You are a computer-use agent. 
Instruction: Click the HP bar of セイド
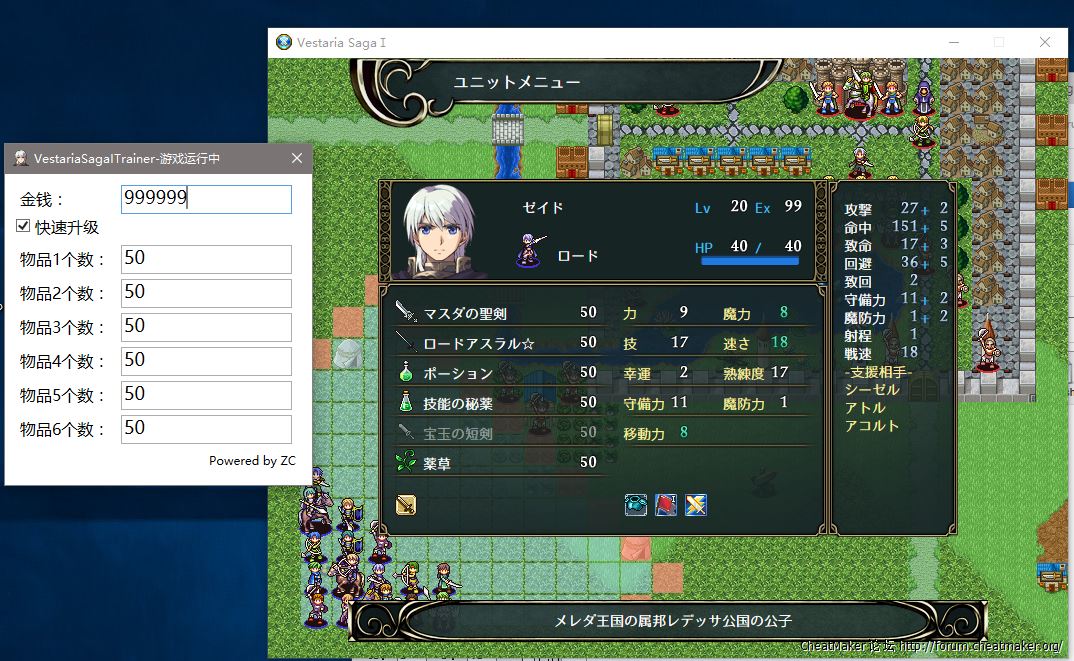pyautogui.click(x=749, y=261)
